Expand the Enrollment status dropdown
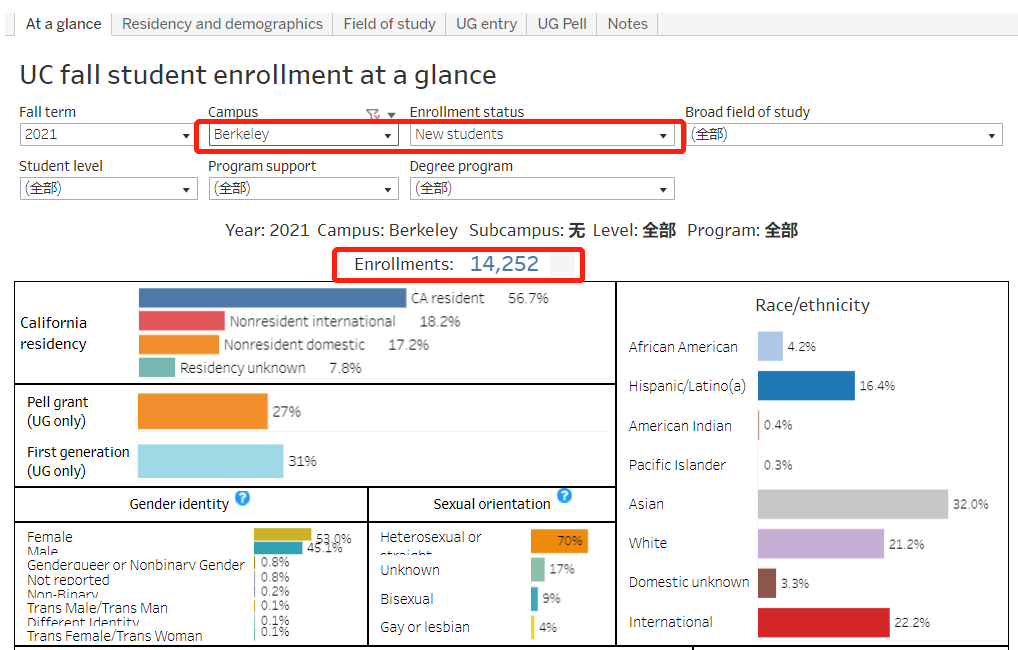The height and width of the screenshot is (650, 1018). [x=542, y=135]
